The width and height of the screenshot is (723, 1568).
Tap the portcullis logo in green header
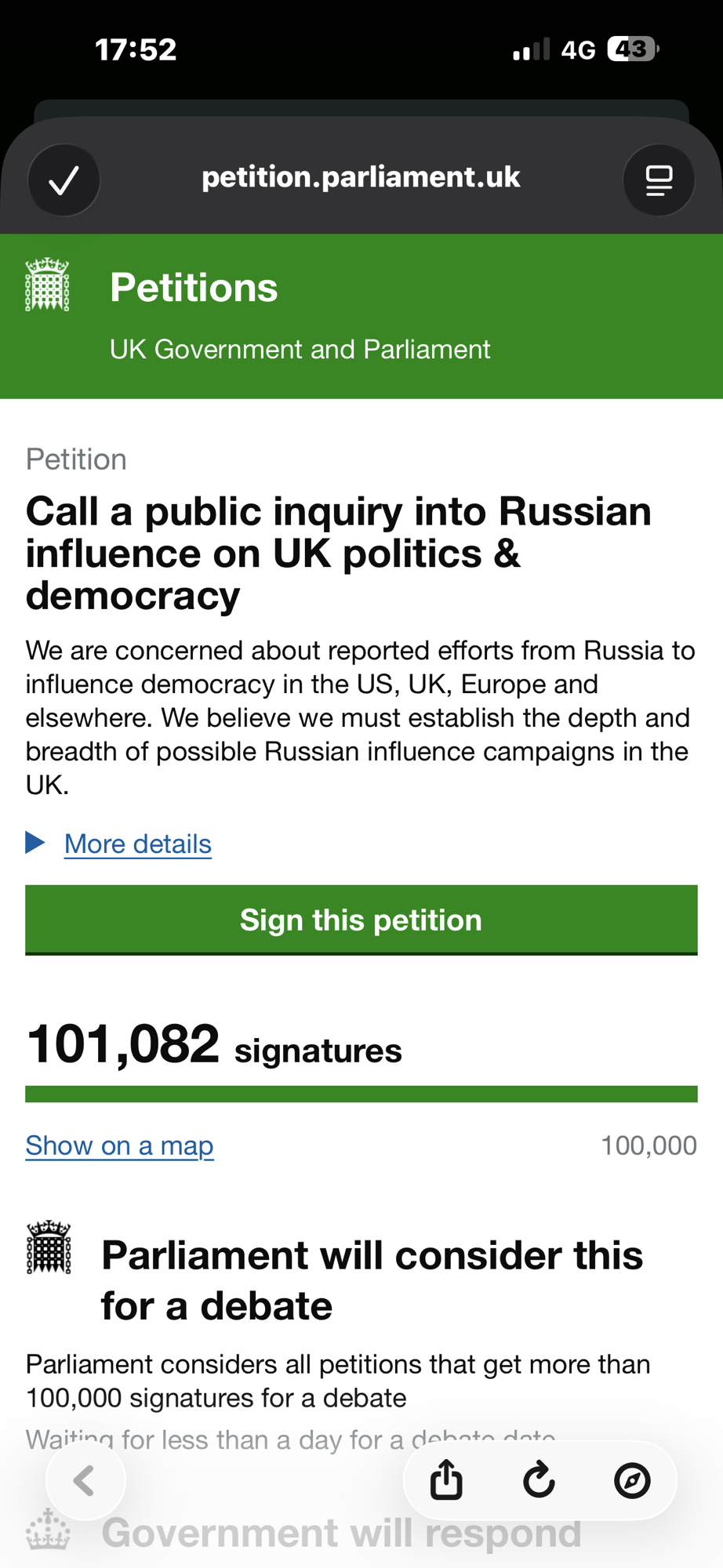[48, 285]
